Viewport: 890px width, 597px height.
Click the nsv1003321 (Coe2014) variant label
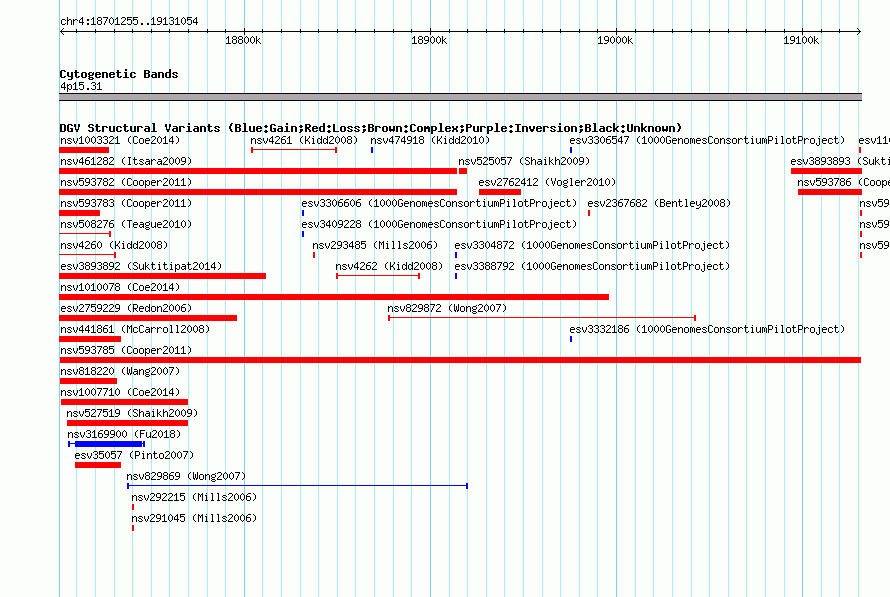120,140
